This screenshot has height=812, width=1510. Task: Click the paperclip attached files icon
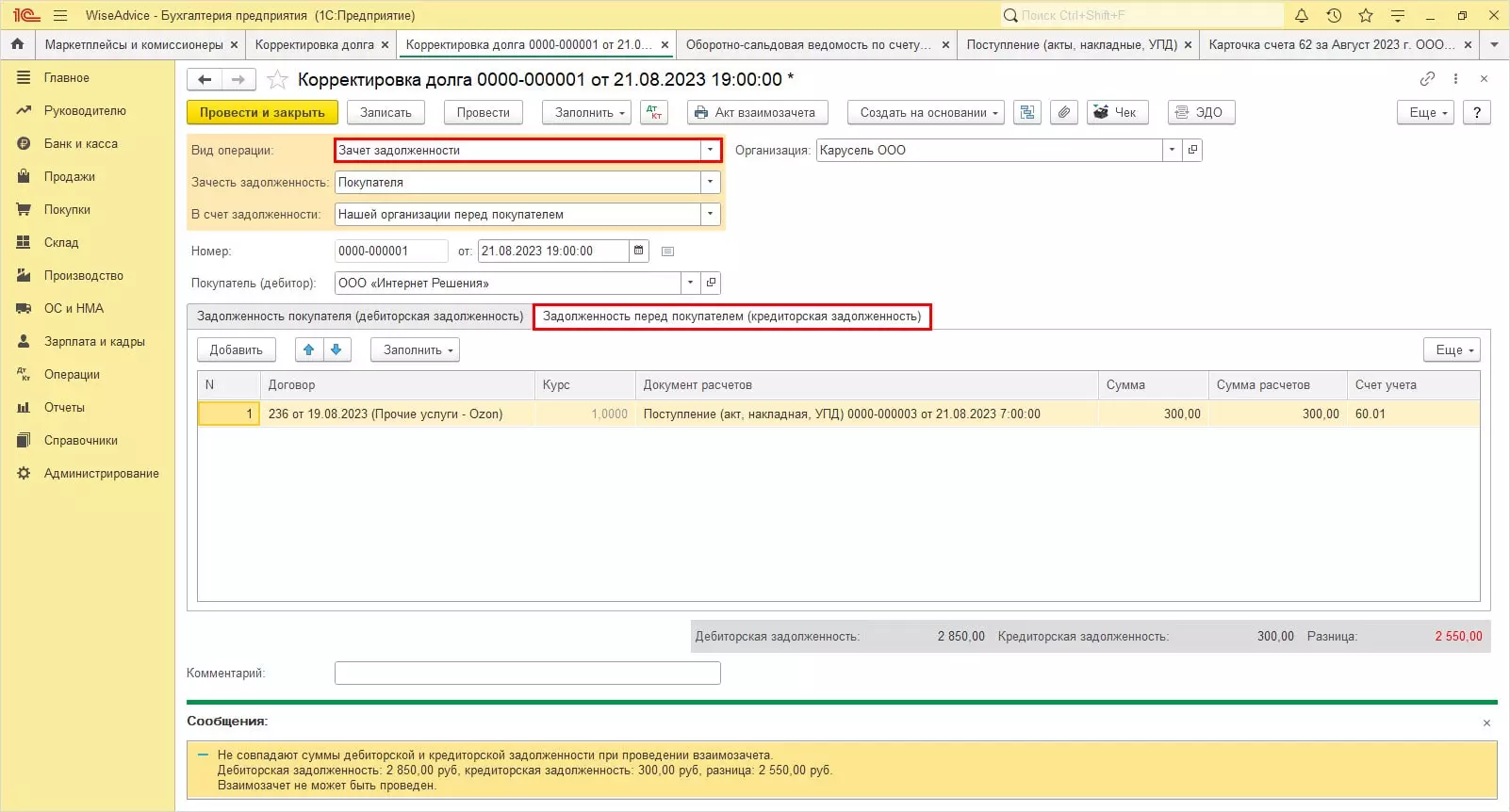[1063, 112]
